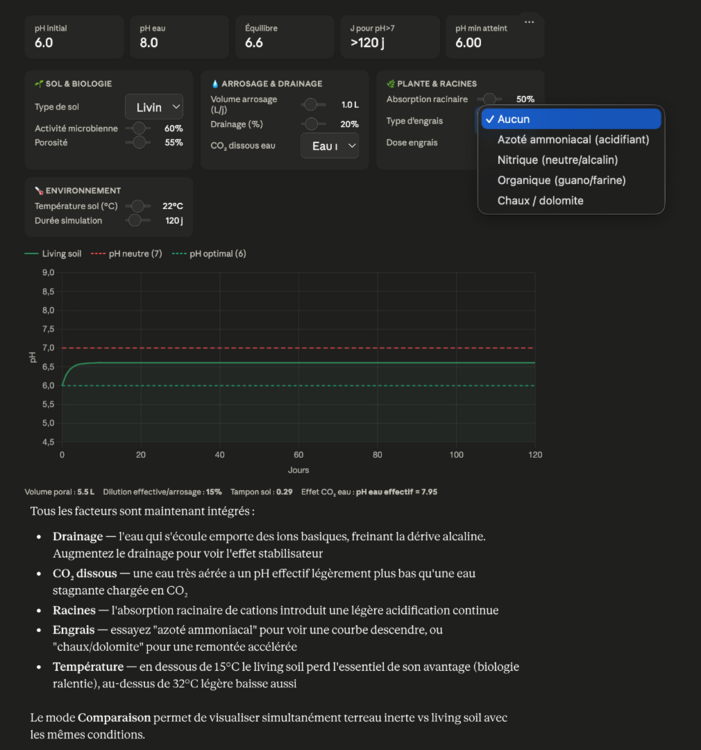The height and width of the screenshot is (750, 701).
Task: Click the 120 j simulation duration value
Action: (174, 221)
